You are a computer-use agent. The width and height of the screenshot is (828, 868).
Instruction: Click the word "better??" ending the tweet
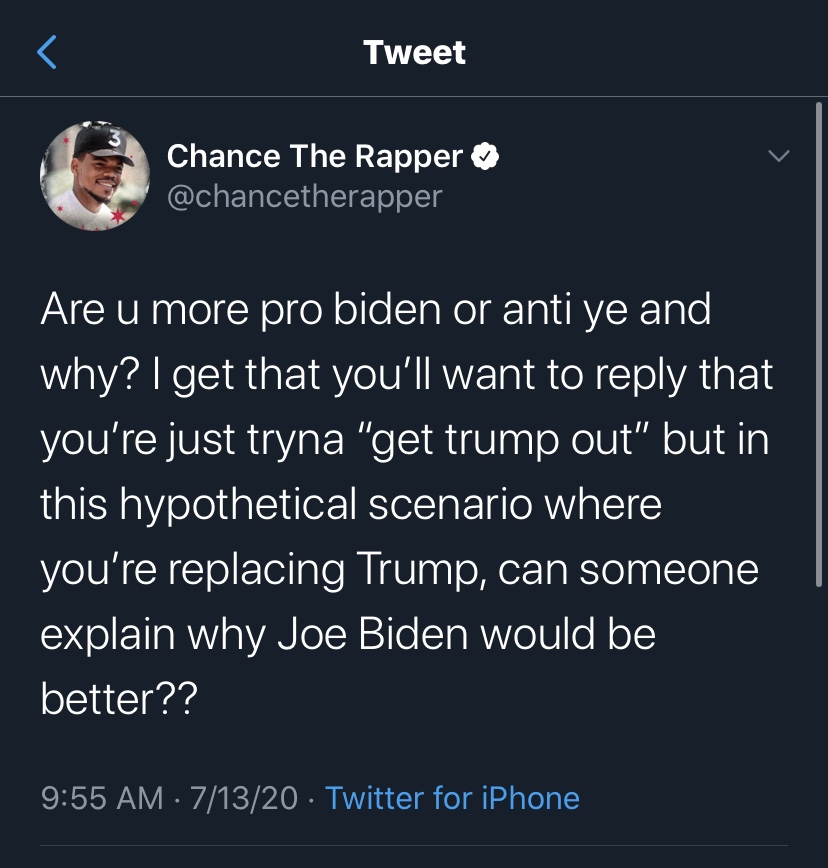tap(119, 699)
